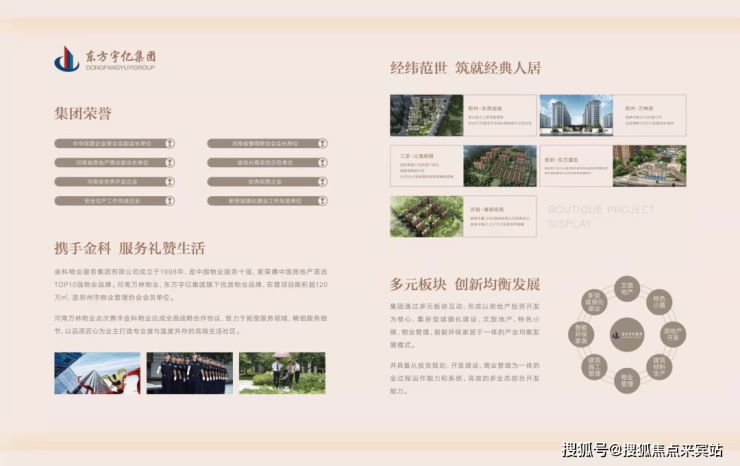Click the trophy icon beside 诚信兴商双优示范单位
This screenshot has height=466, width=740.
(x=322, y=162)
